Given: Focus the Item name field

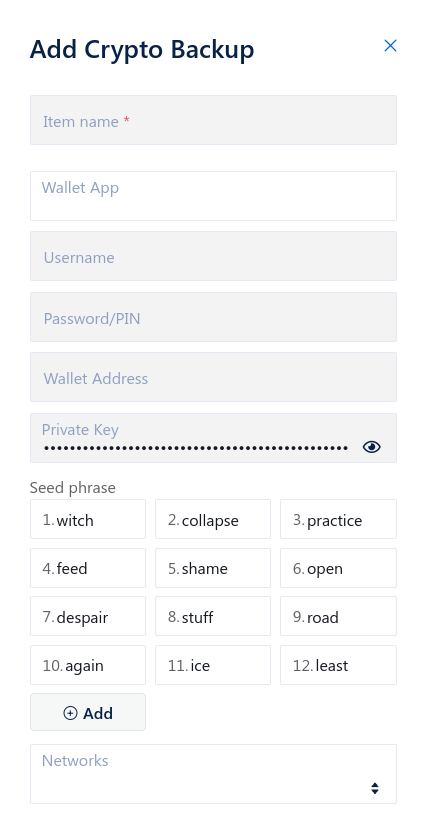Looking at the screenshot, I should (x=213, y=120).
